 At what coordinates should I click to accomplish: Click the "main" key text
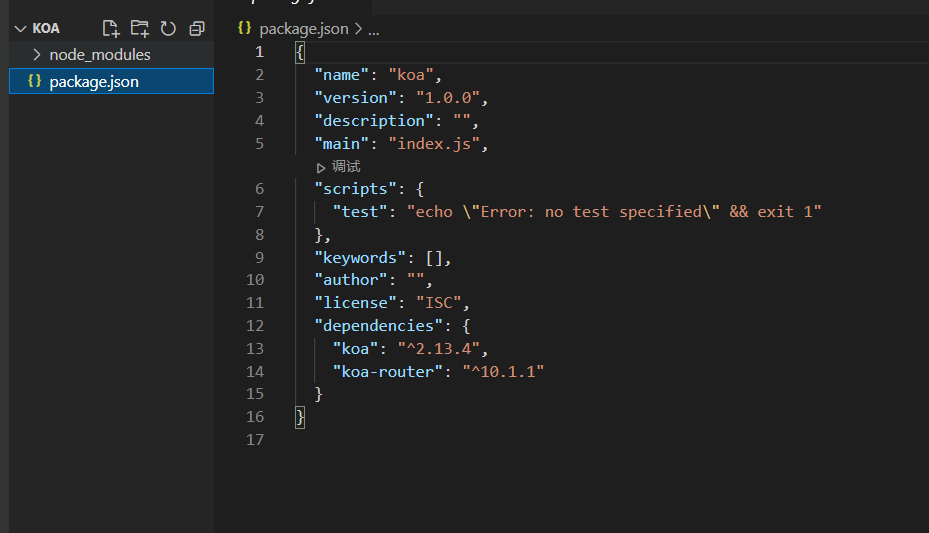pyautogui.click(x=341, y=144)
